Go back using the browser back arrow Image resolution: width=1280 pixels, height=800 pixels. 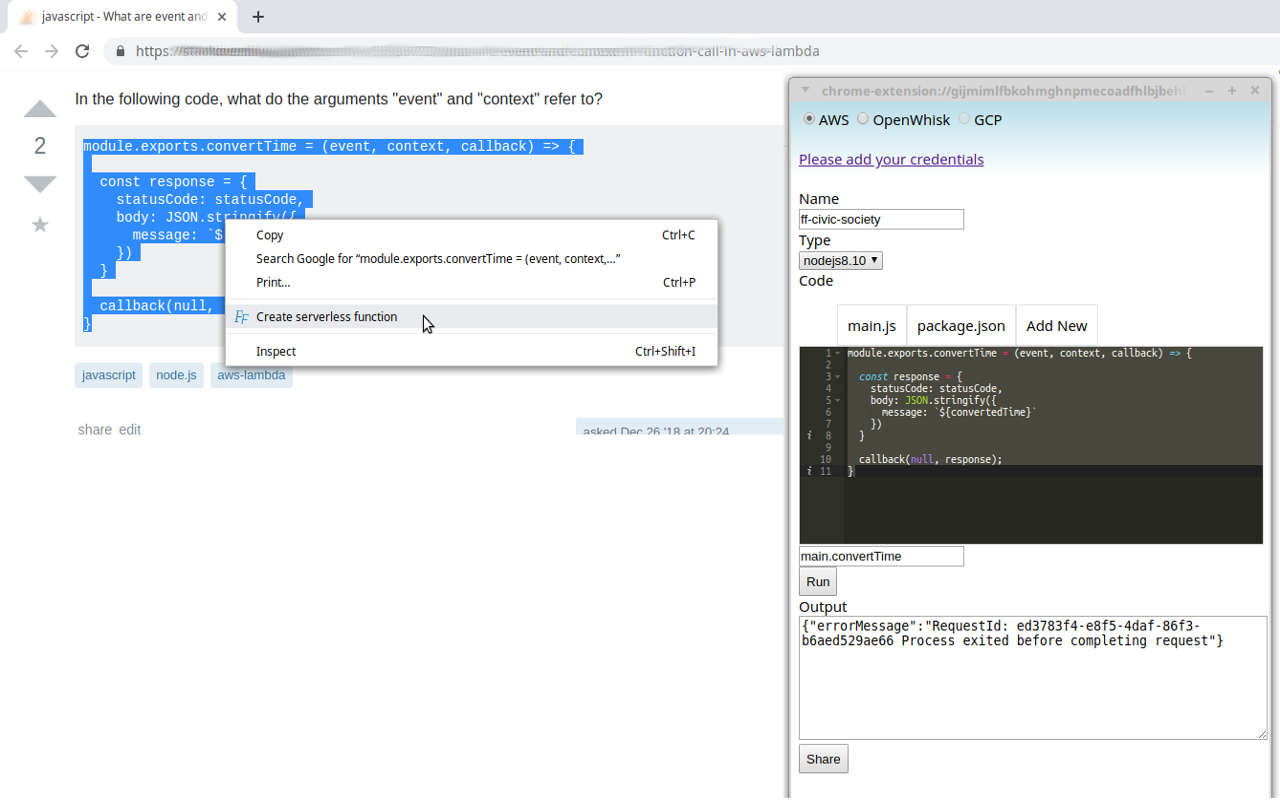point(21,51)
